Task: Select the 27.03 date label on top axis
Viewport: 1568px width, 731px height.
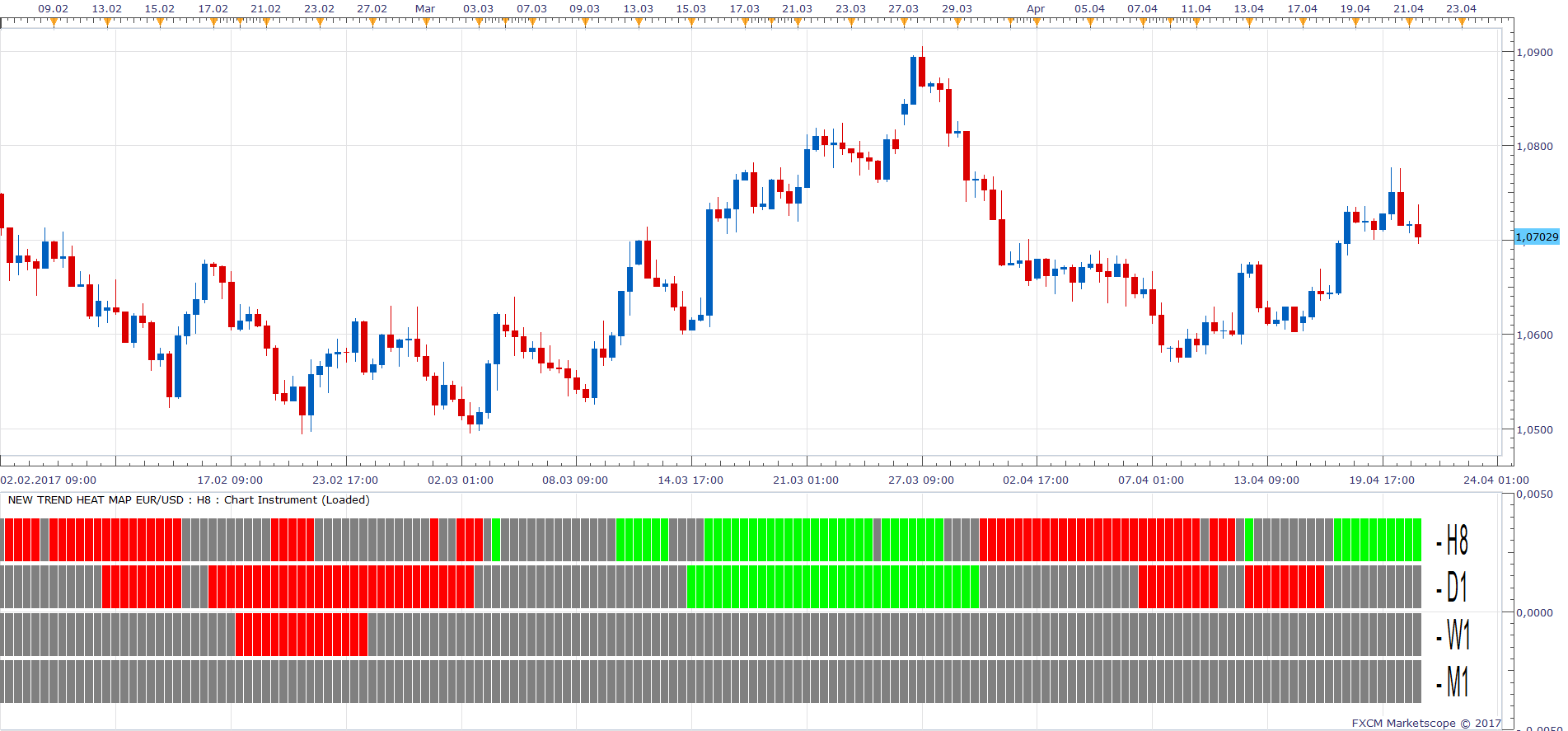Action: [904, 8]
